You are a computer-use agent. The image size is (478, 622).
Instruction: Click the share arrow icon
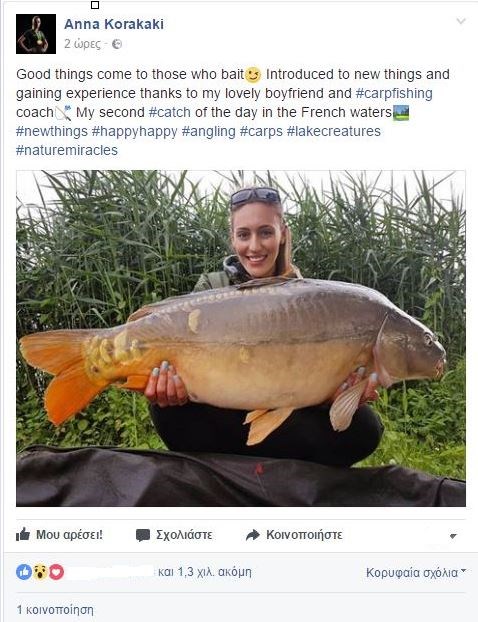[x=253, y=535]
